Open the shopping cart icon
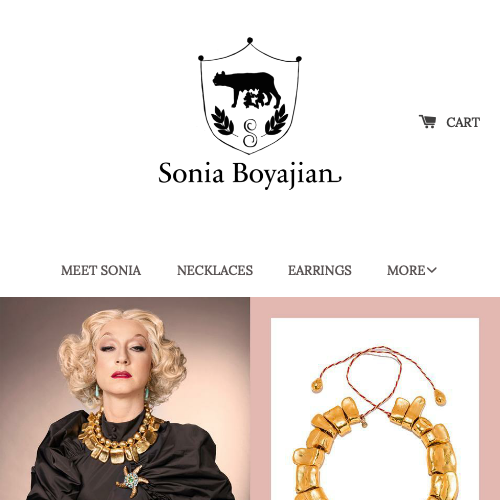This screenshot has height=500, width=500. coord(427,122)
